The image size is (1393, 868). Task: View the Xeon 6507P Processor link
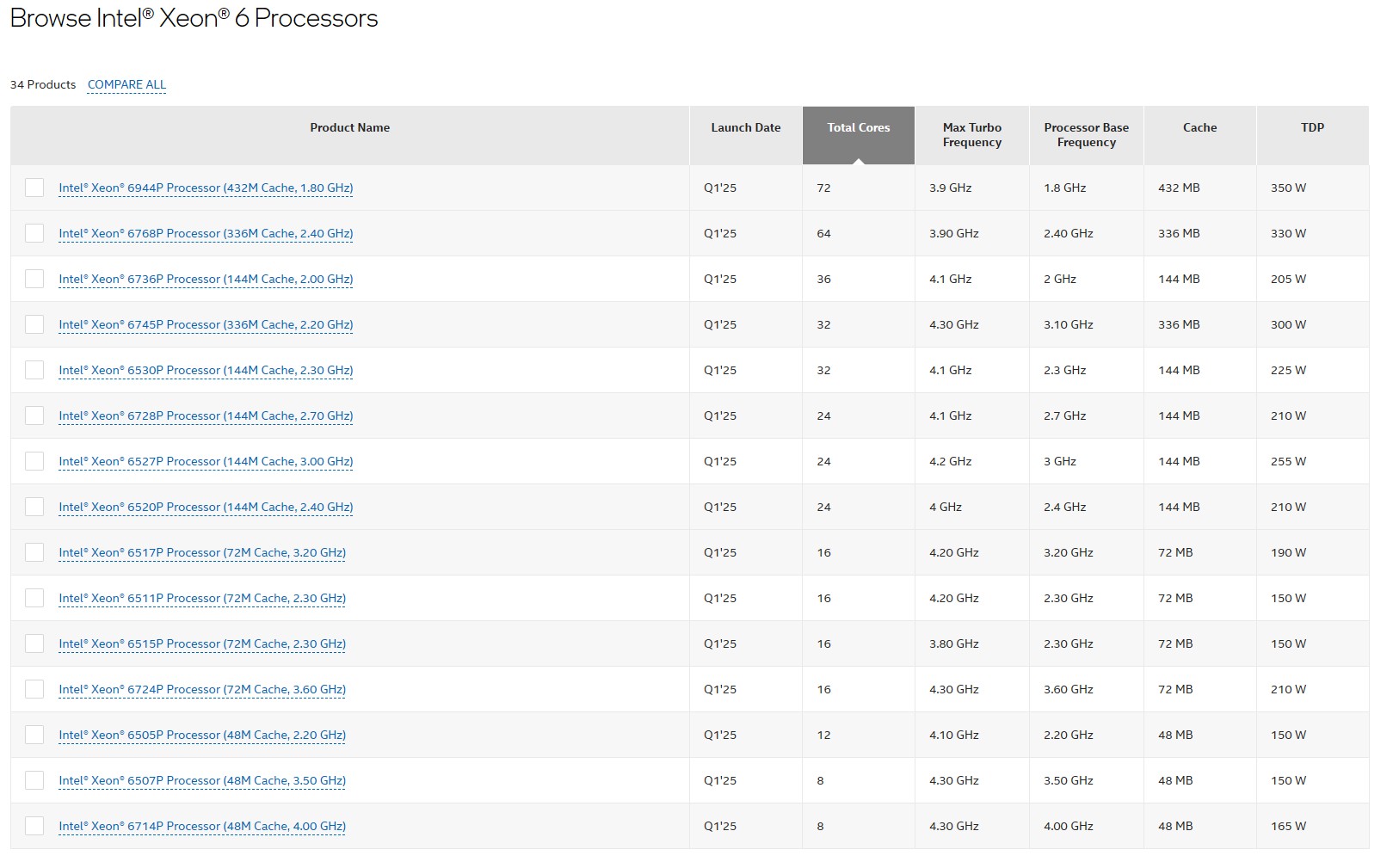pos(202,780)
